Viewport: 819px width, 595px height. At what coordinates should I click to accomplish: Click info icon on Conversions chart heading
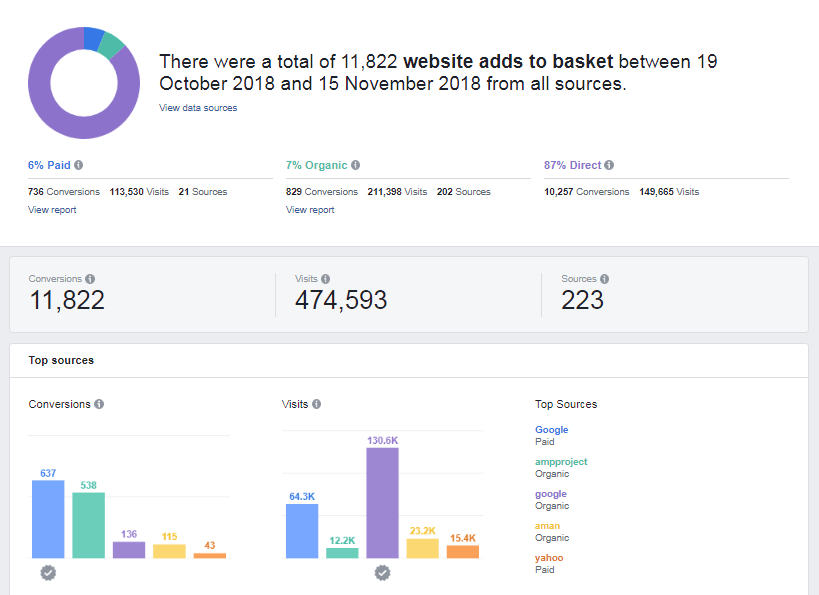coord(99,404)
